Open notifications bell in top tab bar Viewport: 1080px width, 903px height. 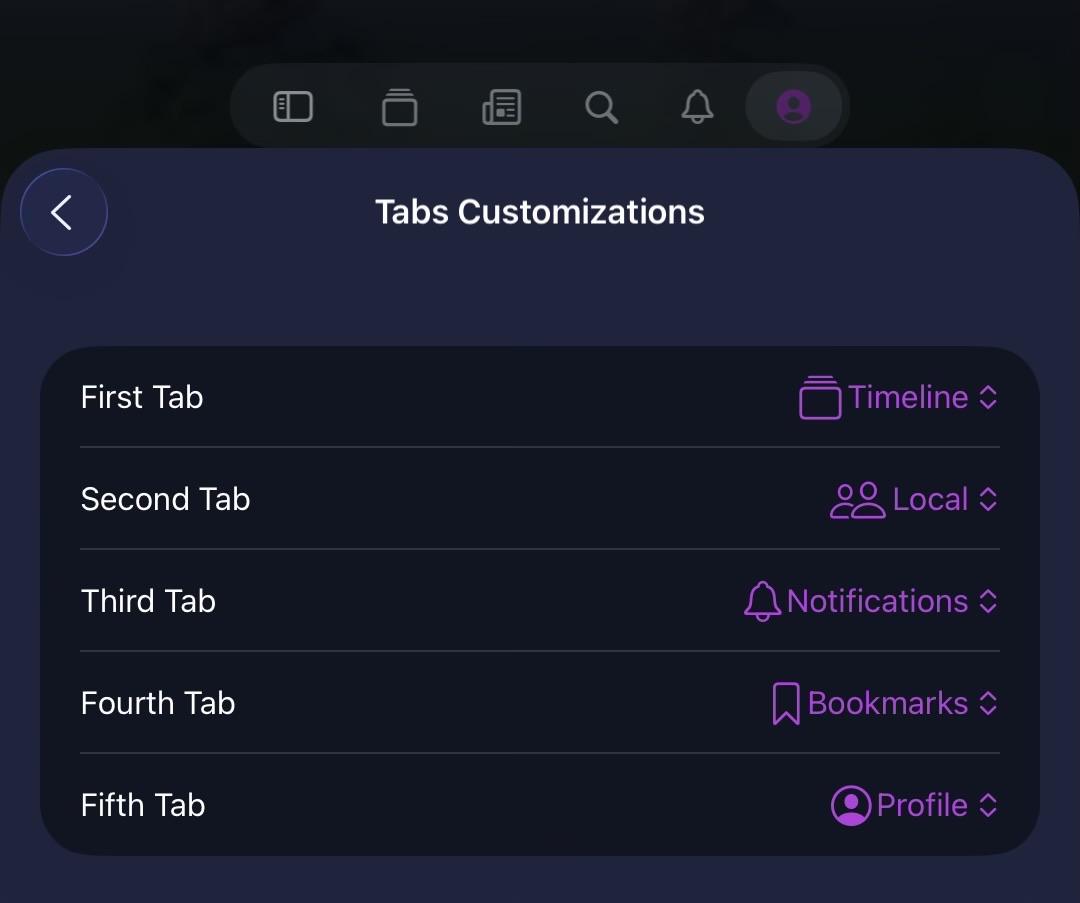(x=697, y=107)
